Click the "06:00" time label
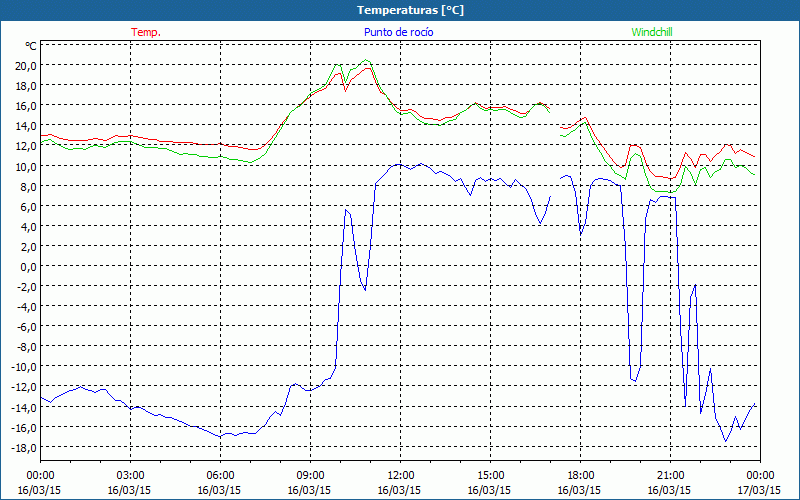The image size is (800, 500). pyautogui.click(x=220, y=476)
